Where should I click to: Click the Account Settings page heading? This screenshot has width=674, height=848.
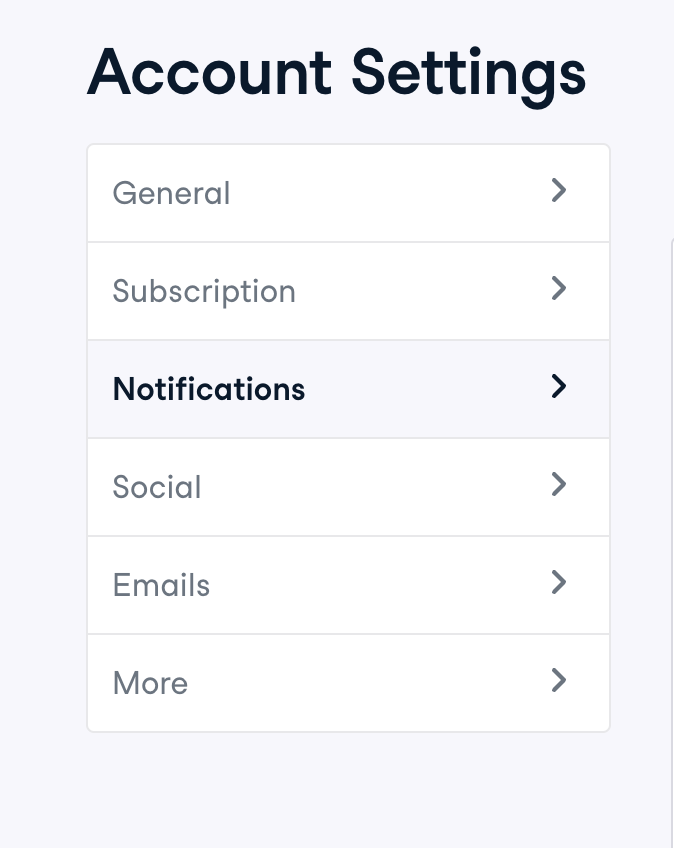tap(336, 74)
